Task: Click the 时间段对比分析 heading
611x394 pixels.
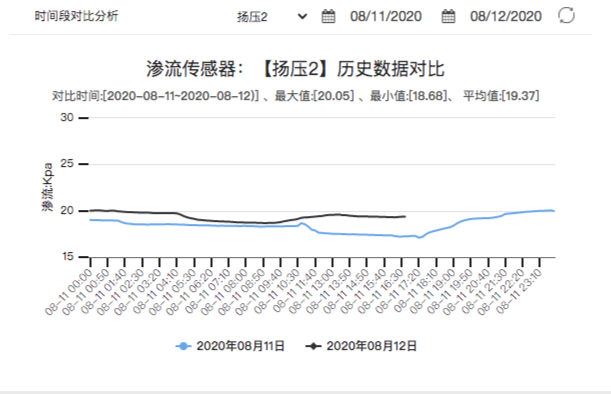Action: [76, 16]
